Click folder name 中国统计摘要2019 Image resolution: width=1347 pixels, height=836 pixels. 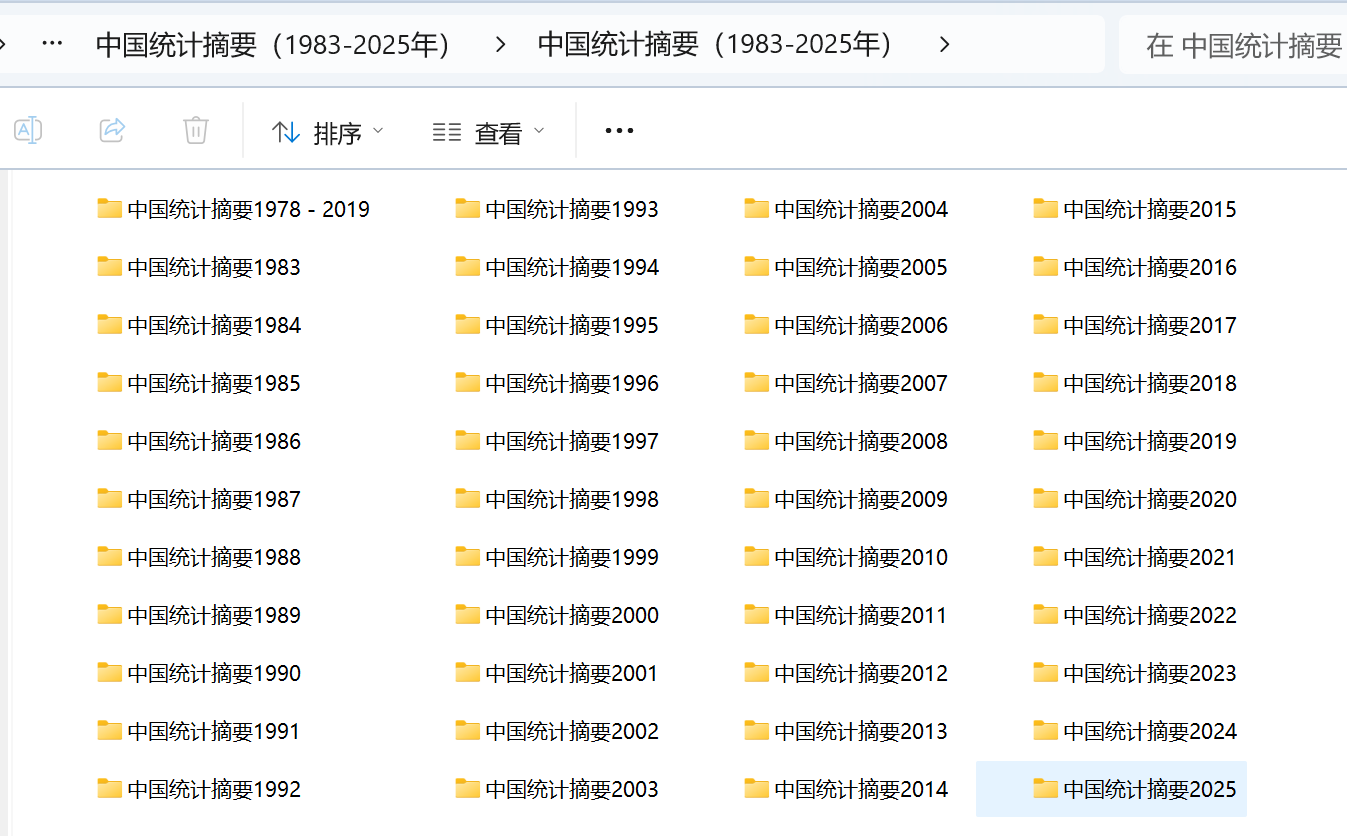[1150, 441]
